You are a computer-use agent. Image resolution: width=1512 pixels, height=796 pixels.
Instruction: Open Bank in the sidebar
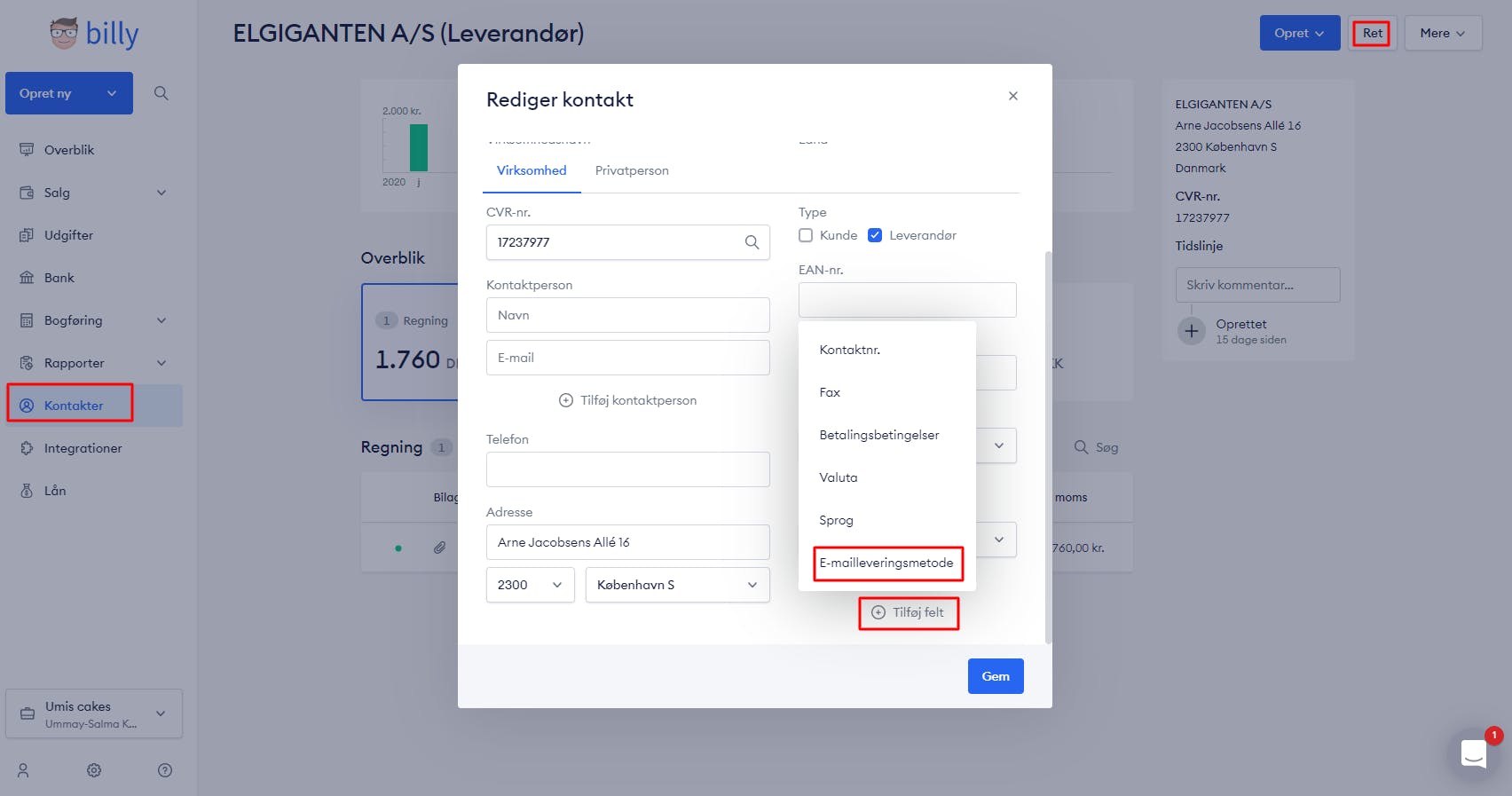(59, 278)
